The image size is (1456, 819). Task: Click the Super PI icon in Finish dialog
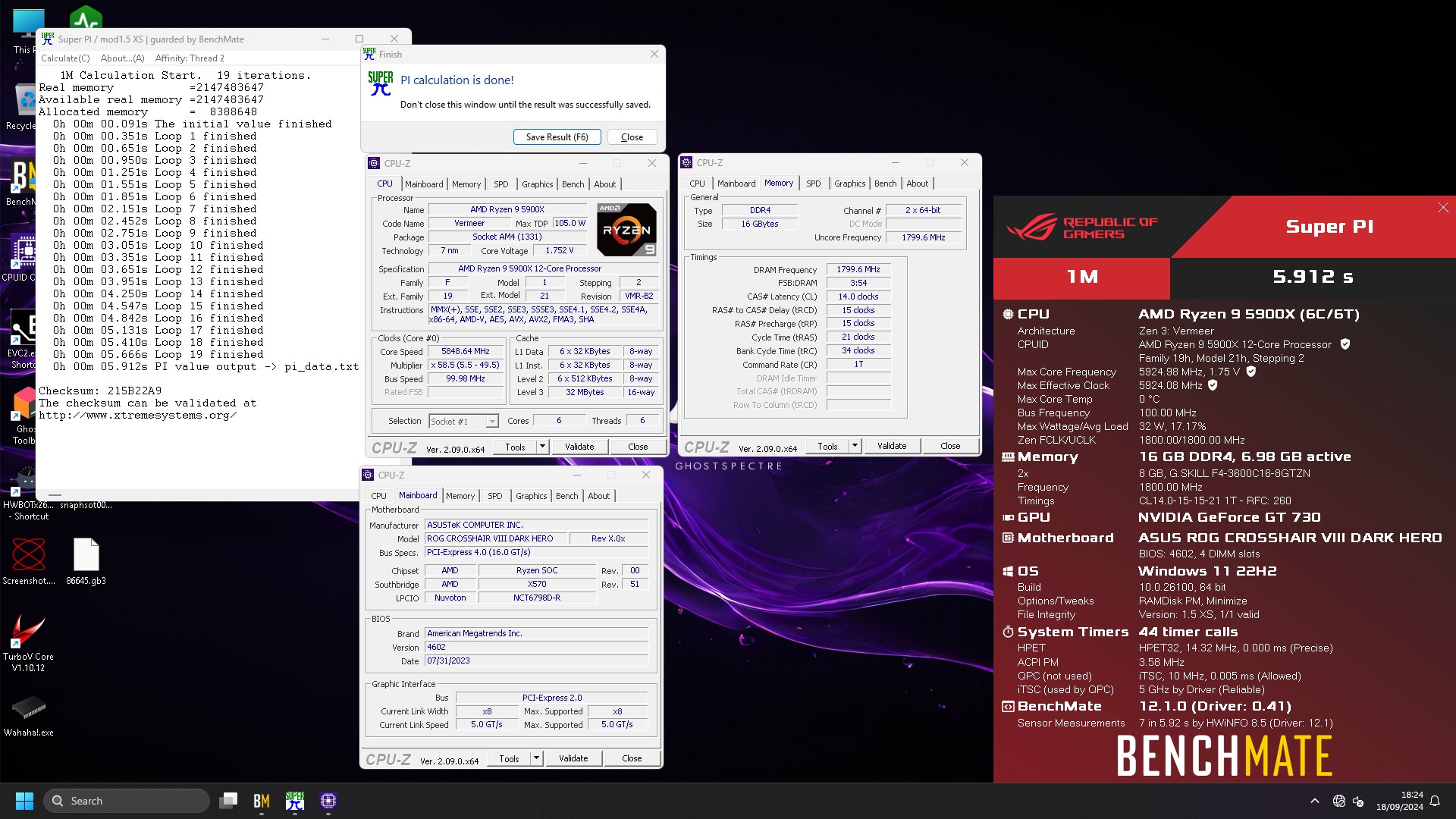point(381,83)
